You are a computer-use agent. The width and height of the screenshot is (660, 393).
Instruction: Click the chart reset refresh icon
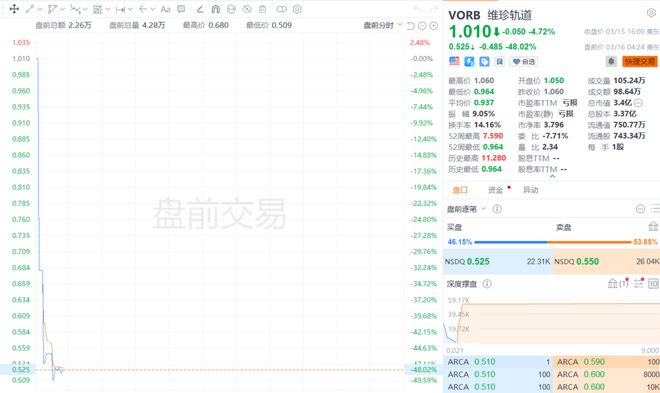pos(411,26)
